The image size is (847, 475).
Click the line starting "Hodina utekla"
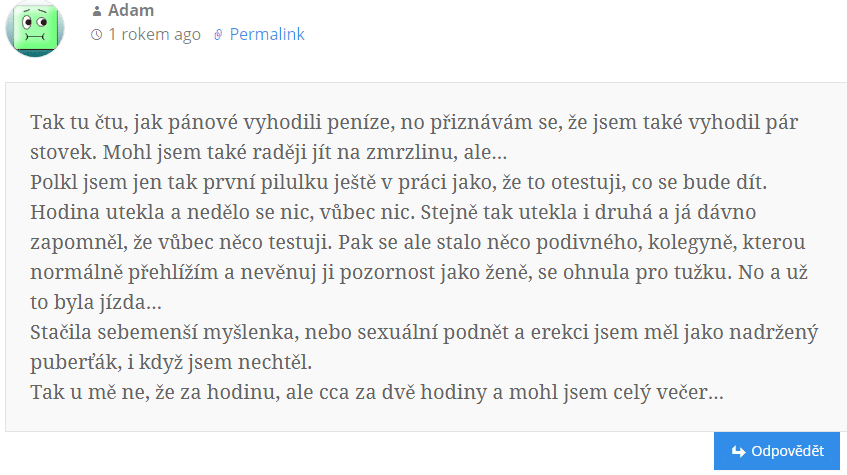393,212
